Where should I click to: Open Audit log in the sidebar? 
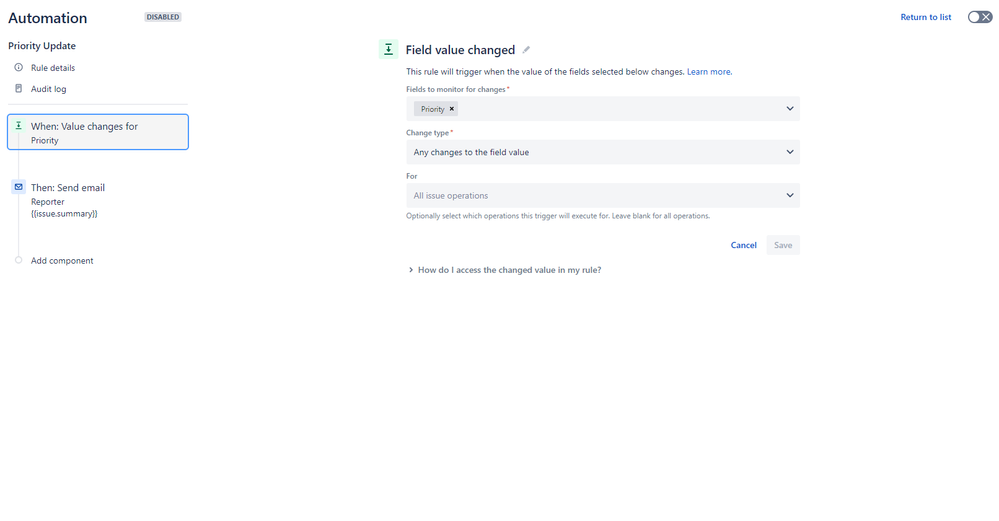[x=48, y=89]
